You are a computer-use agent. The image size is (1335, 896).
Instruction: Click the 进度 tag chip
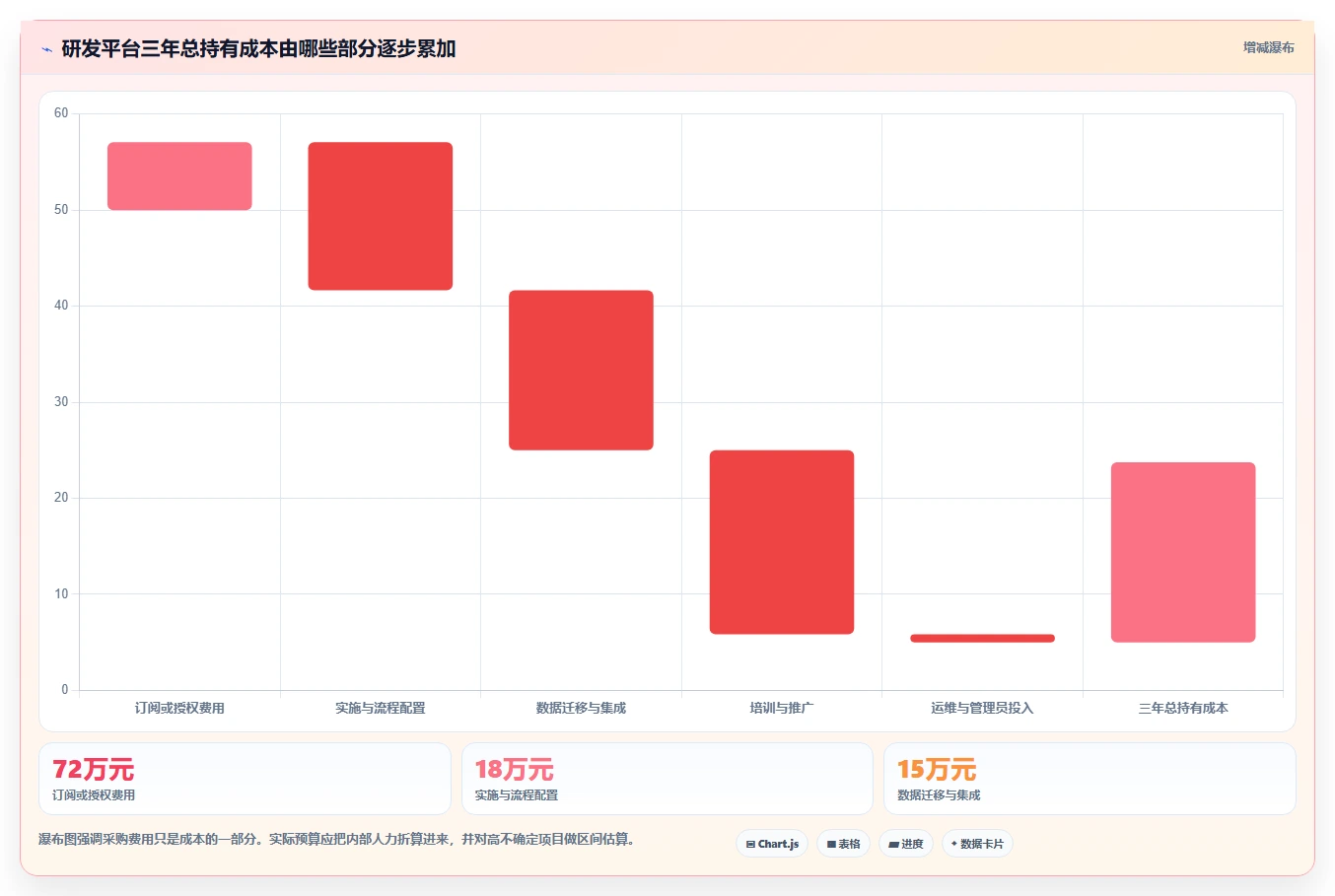pos(905,844)
